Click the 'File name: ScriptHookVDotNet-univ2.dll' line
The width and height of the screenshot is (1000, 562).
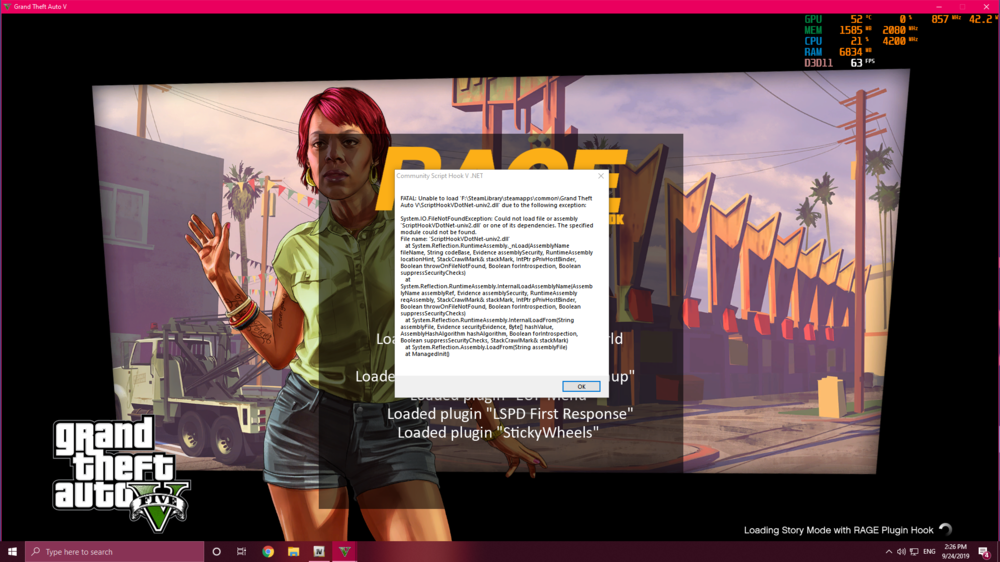coord(455,239)
